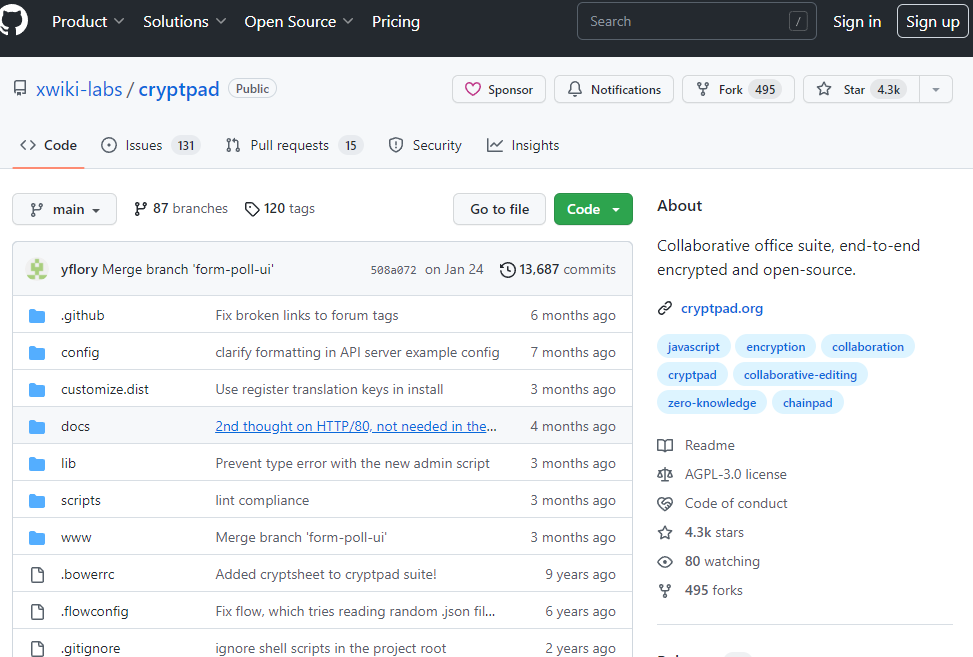This screenshot has height=657, width=973.
Task: Click the docs folder icon
Action: click(37, 426)
